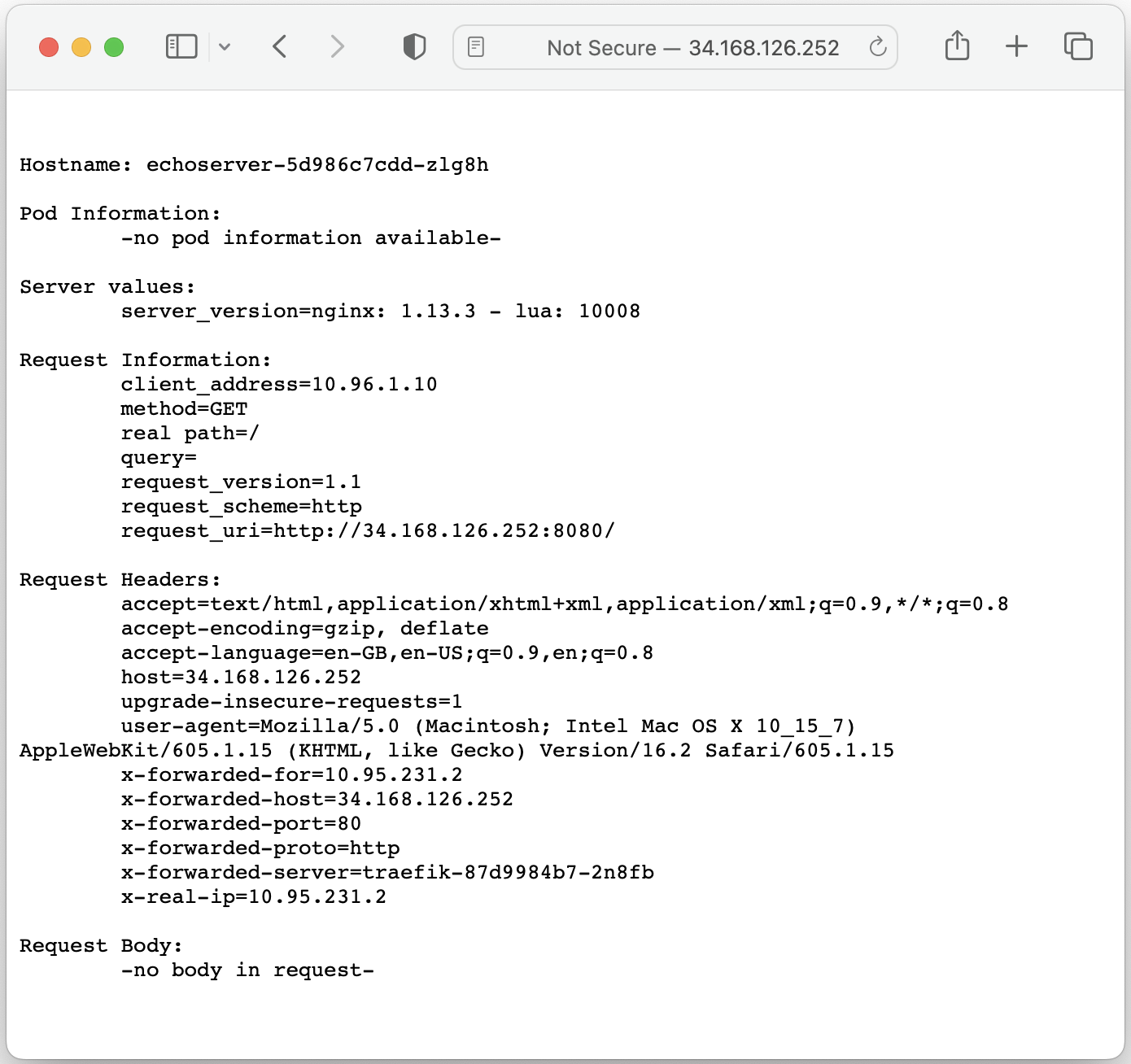Image resolution: width=1131 pixels, height=1064 pixels.
Task: Open a new tab with plus button
Action: point(1016,47)
